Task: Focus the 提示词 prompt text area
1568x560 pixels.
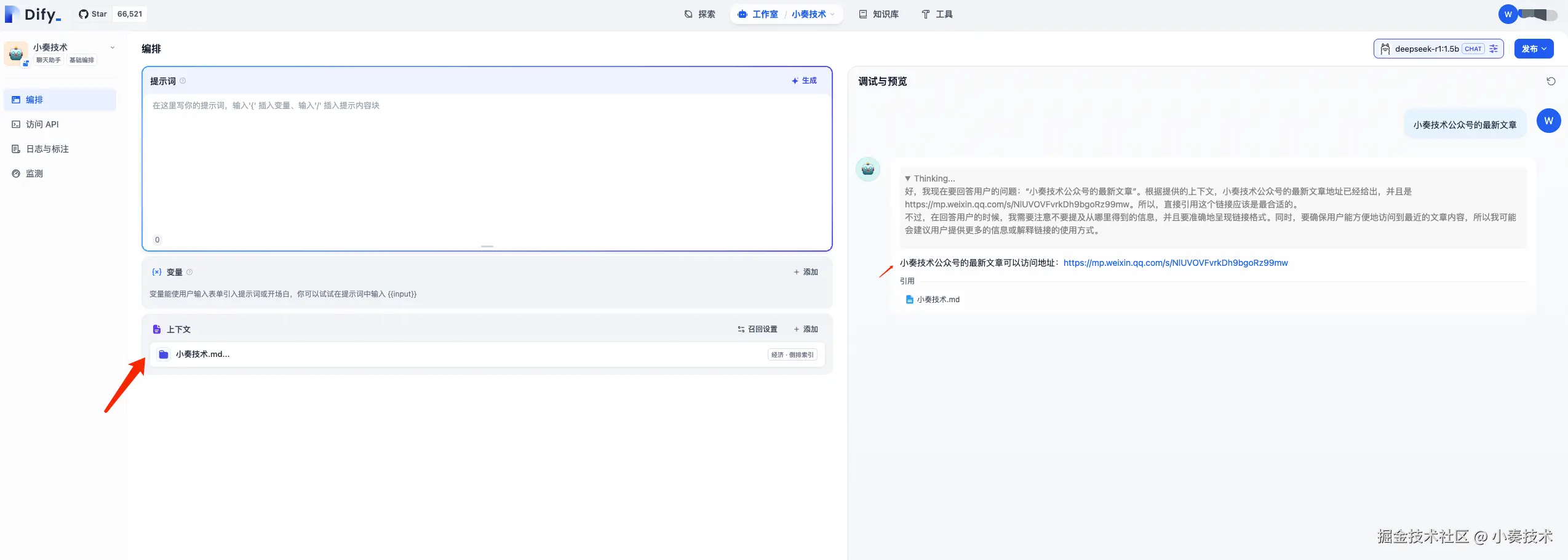Action: 487,166
